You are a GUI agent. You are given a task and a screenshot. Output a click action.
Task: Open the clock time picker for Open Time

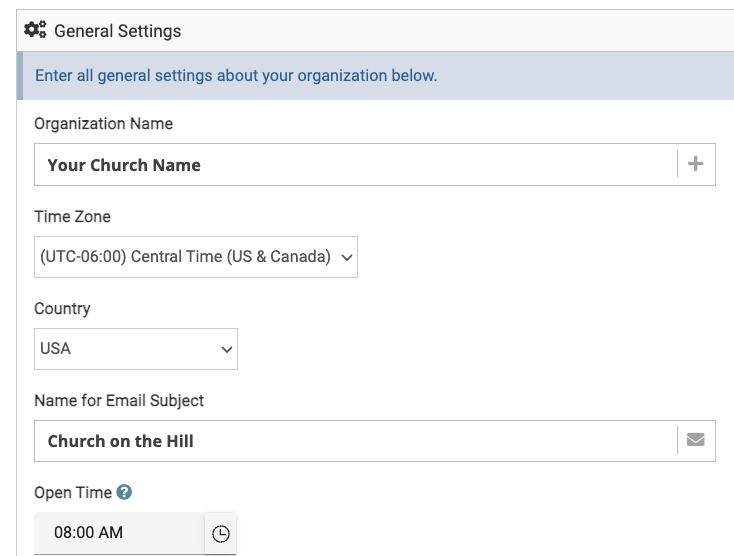[221, 533]
